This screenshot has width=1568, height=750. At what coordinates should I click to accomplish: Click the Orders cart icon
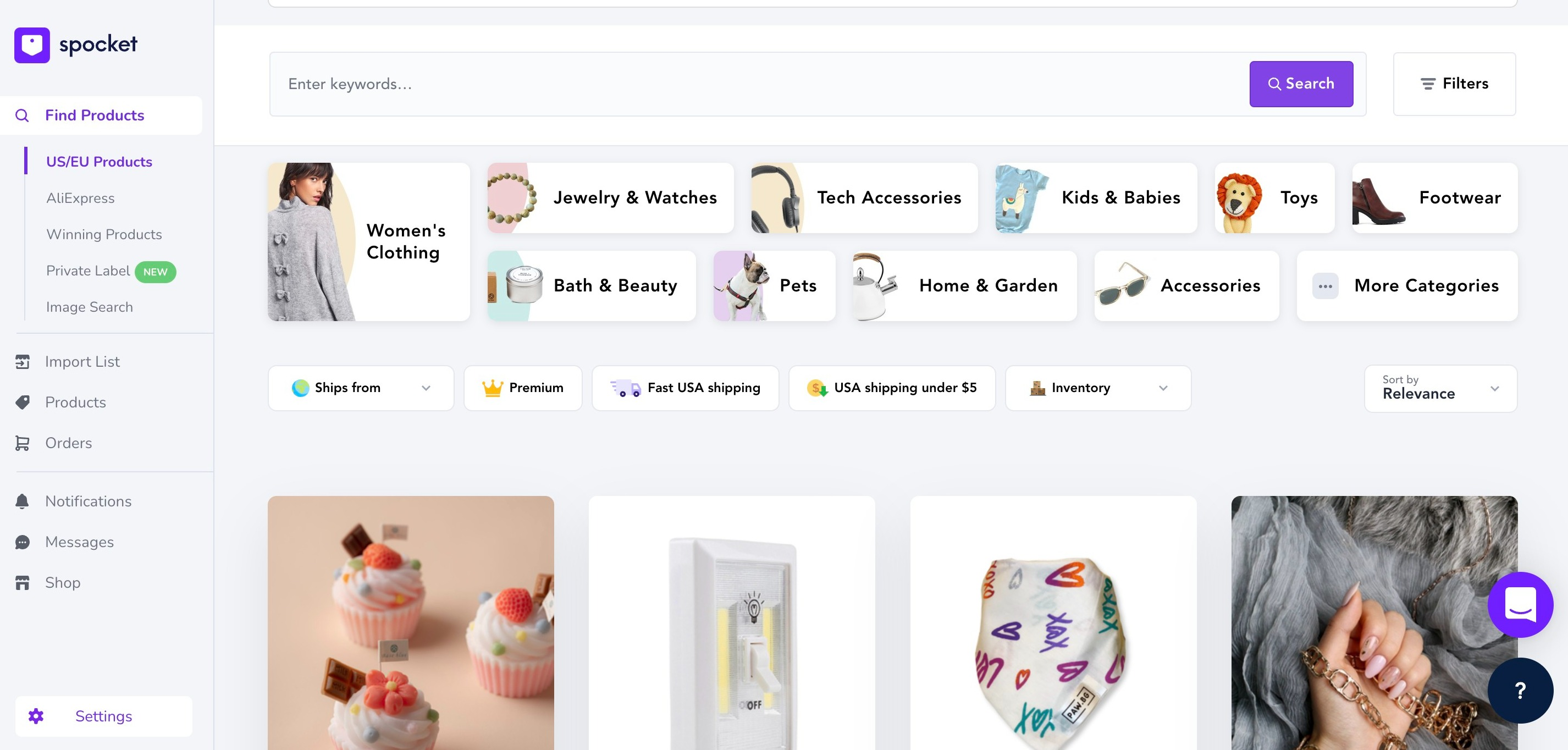click(23, 443)
